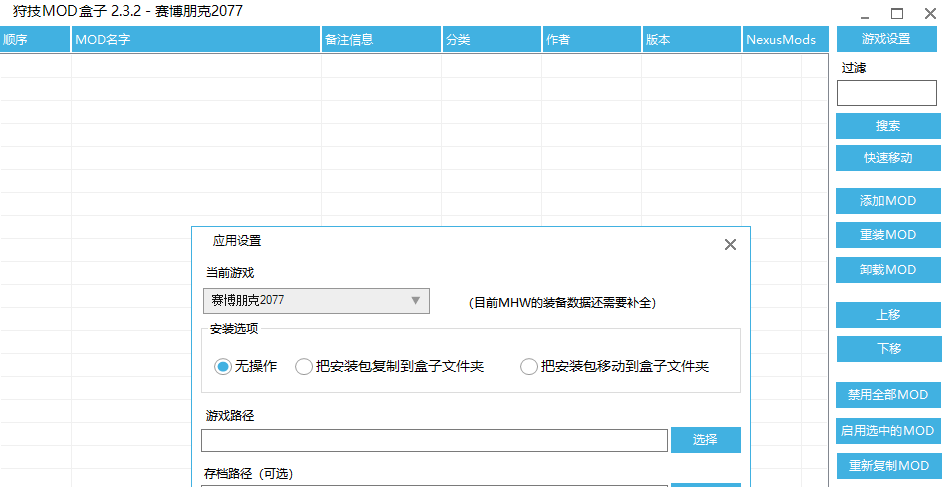The height and width of the screenshot is (487, 947).
Task: Close the 应用设置 dialog
Action: [x=730, y=244]
